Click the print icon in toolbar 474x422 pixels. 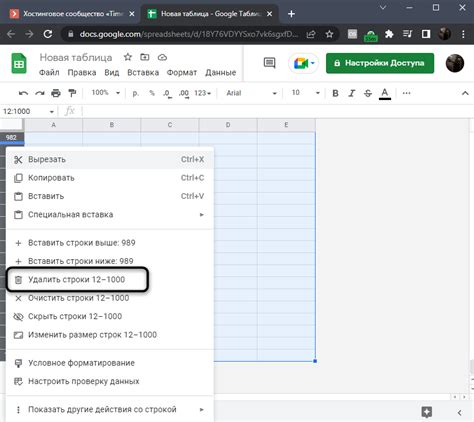click(x=56, y=93)
